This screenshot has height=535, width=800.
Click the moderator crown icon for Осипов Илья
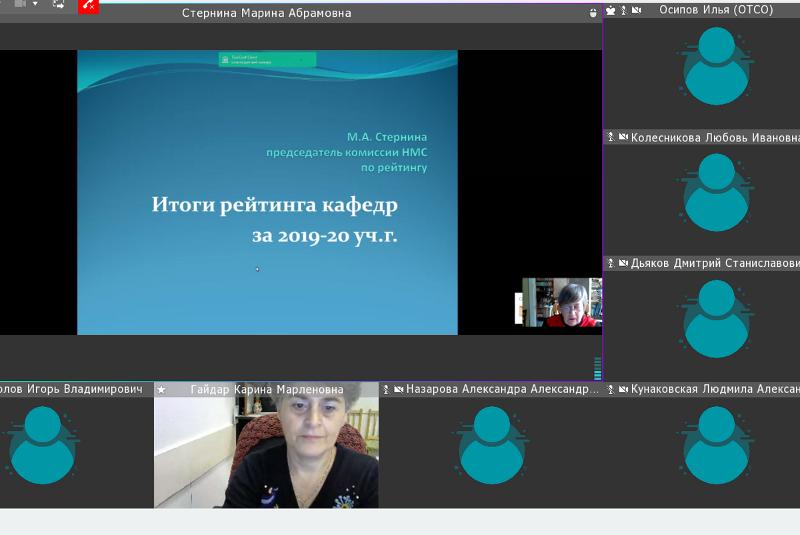[x=611, y=10]
